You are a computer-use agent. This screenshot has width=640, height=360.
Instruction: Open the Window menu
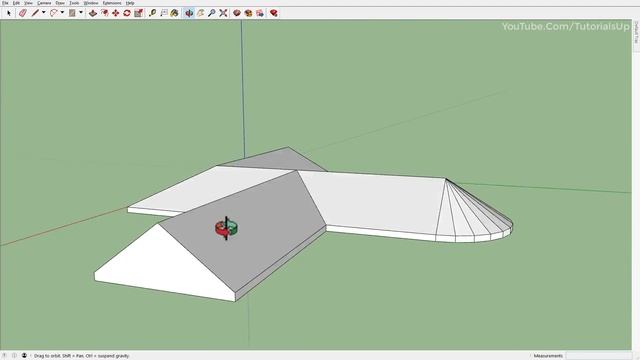[91, 3]
